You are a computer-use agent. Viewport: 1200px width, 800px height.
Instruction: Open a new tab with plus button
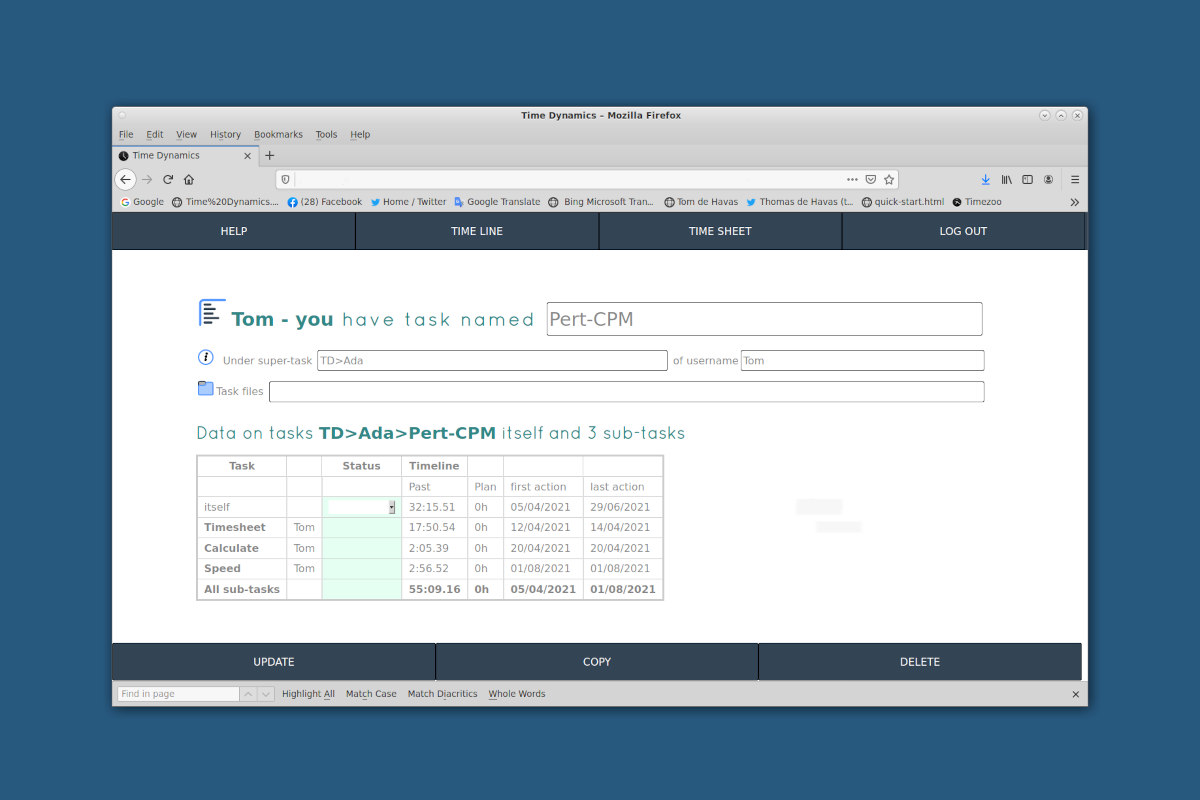pos(270,155)
